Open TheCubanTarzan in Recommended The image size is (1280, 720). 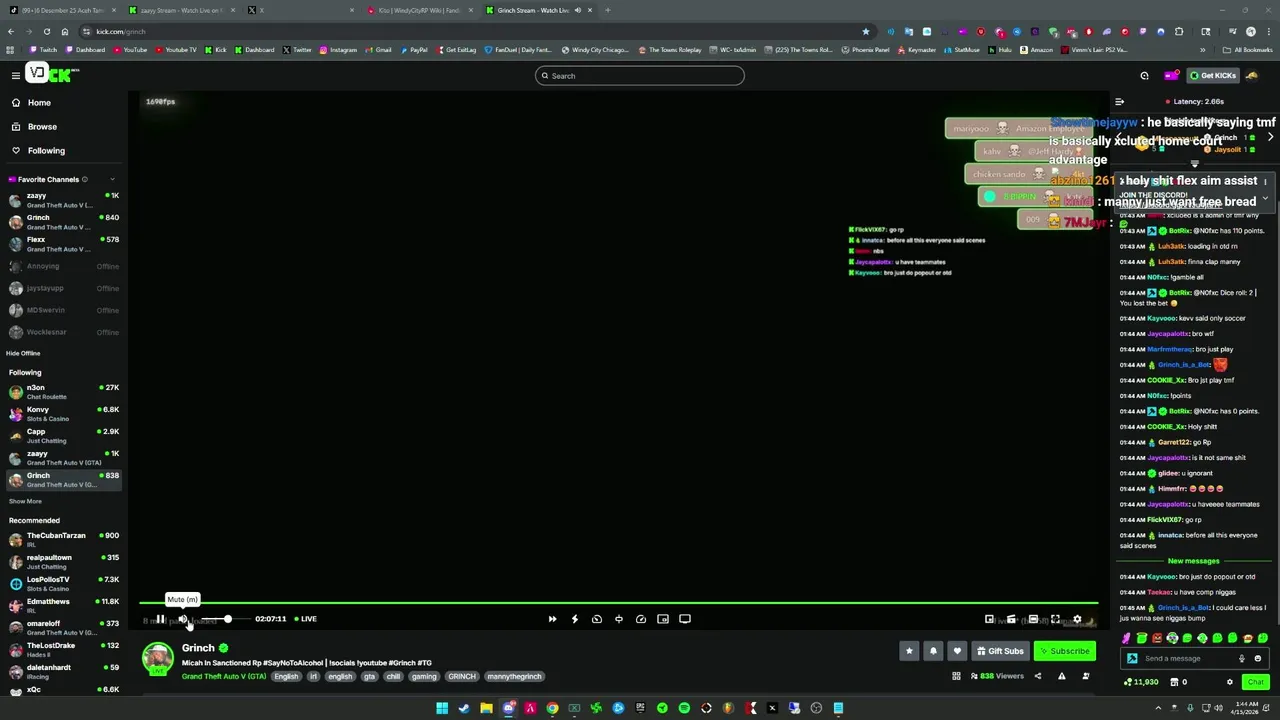[64, 540]
